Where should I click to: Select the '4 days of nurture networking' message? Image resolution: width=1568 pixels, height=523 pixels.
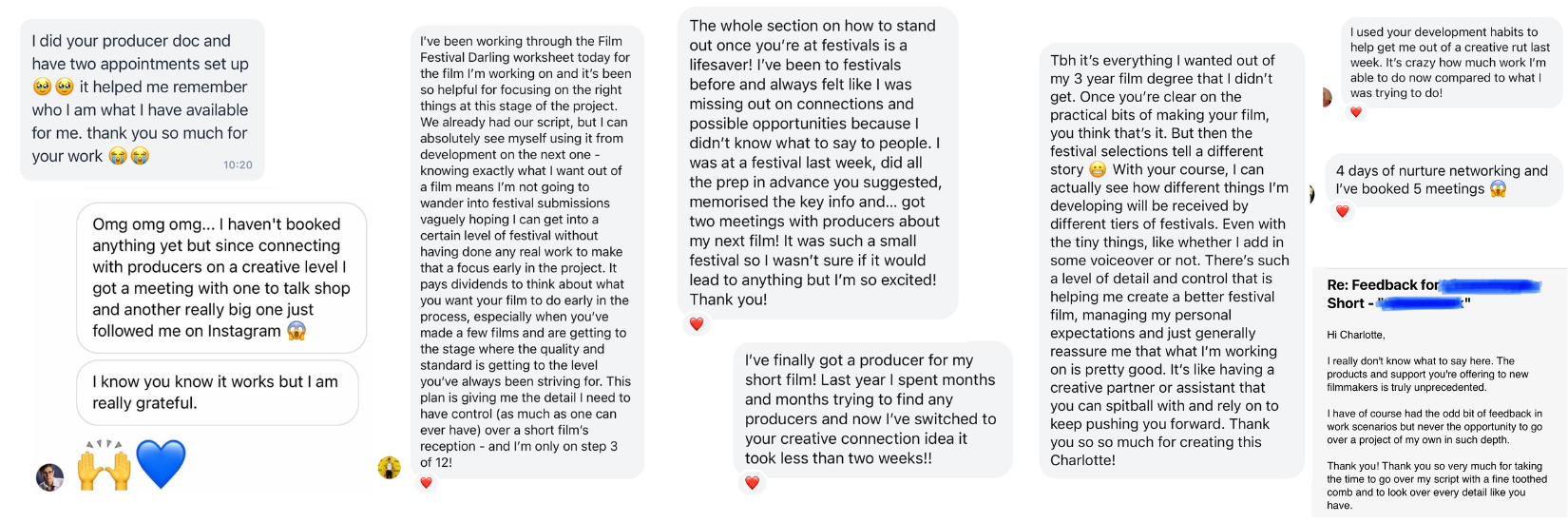coord(1442,180)
